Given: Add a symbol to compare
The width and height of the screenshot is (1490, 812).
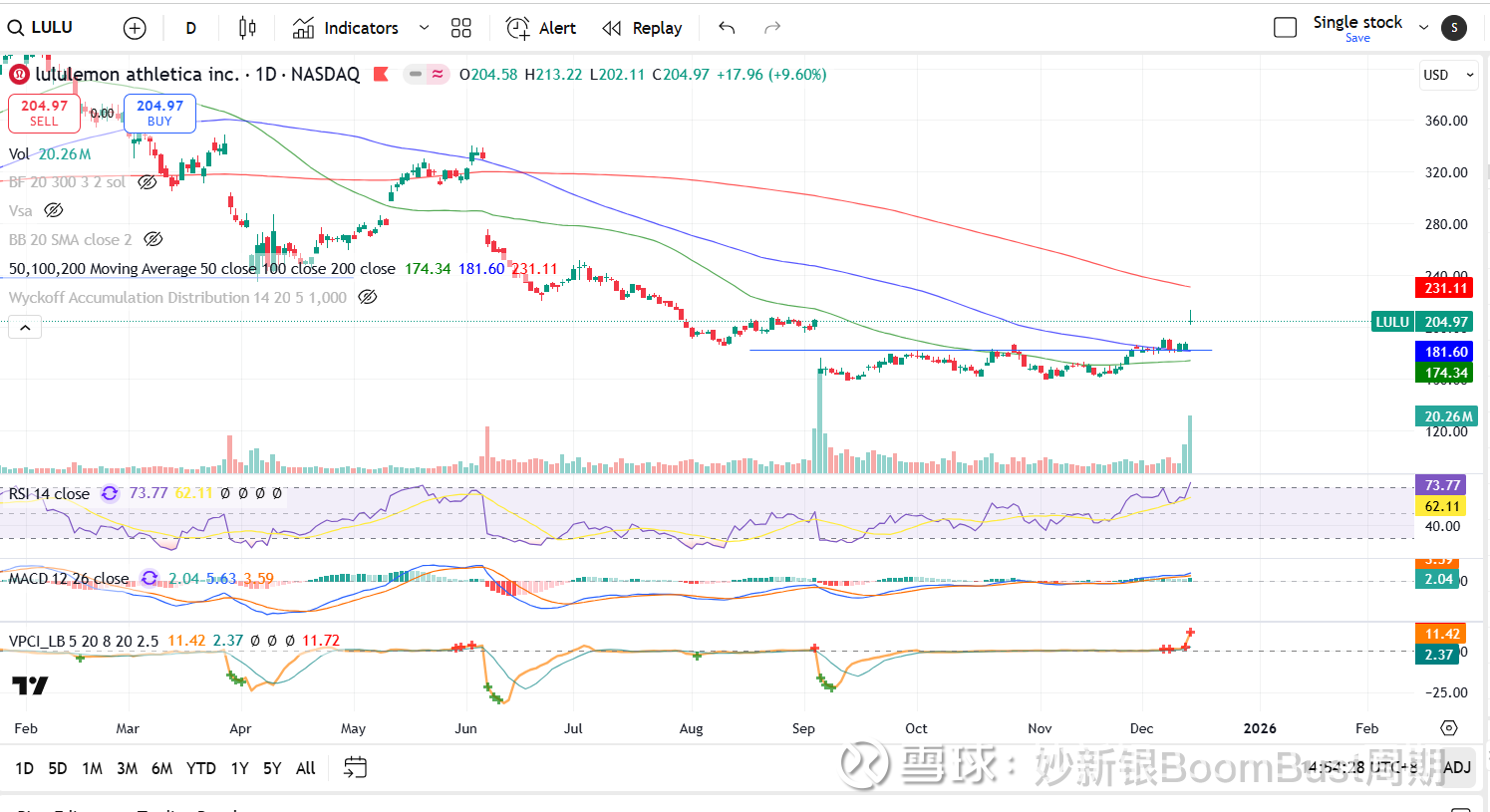Looking at the screenshot, I should pos(135,28).
